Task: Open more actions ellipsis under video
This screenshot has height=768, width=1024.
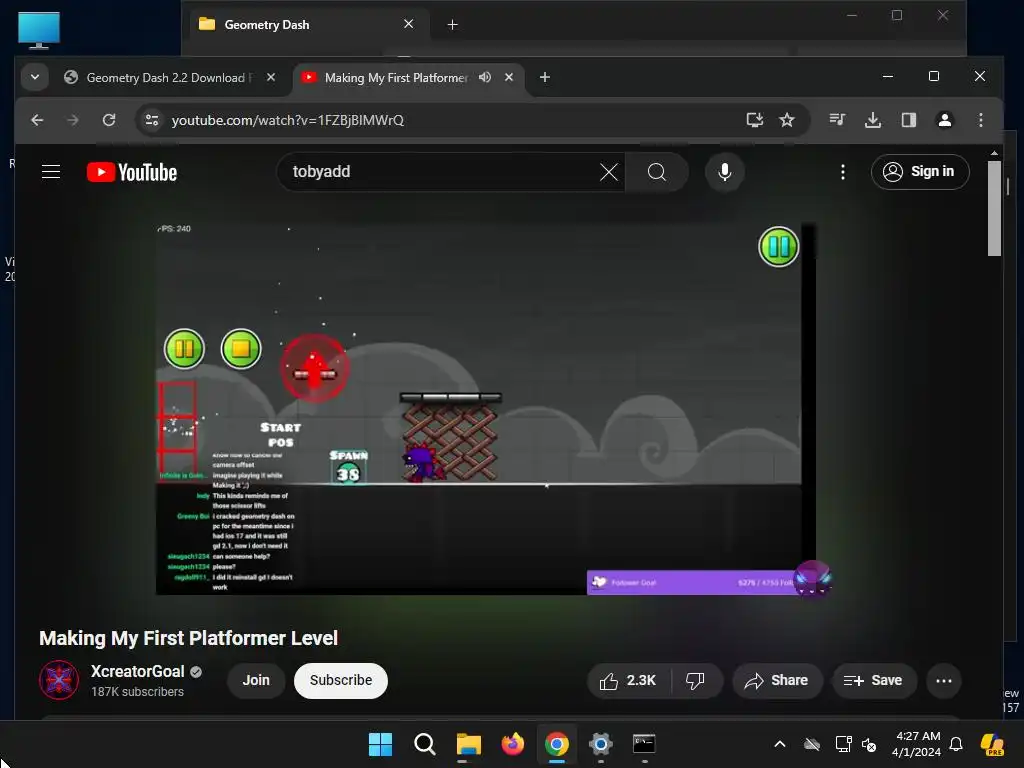Action: 944,681
